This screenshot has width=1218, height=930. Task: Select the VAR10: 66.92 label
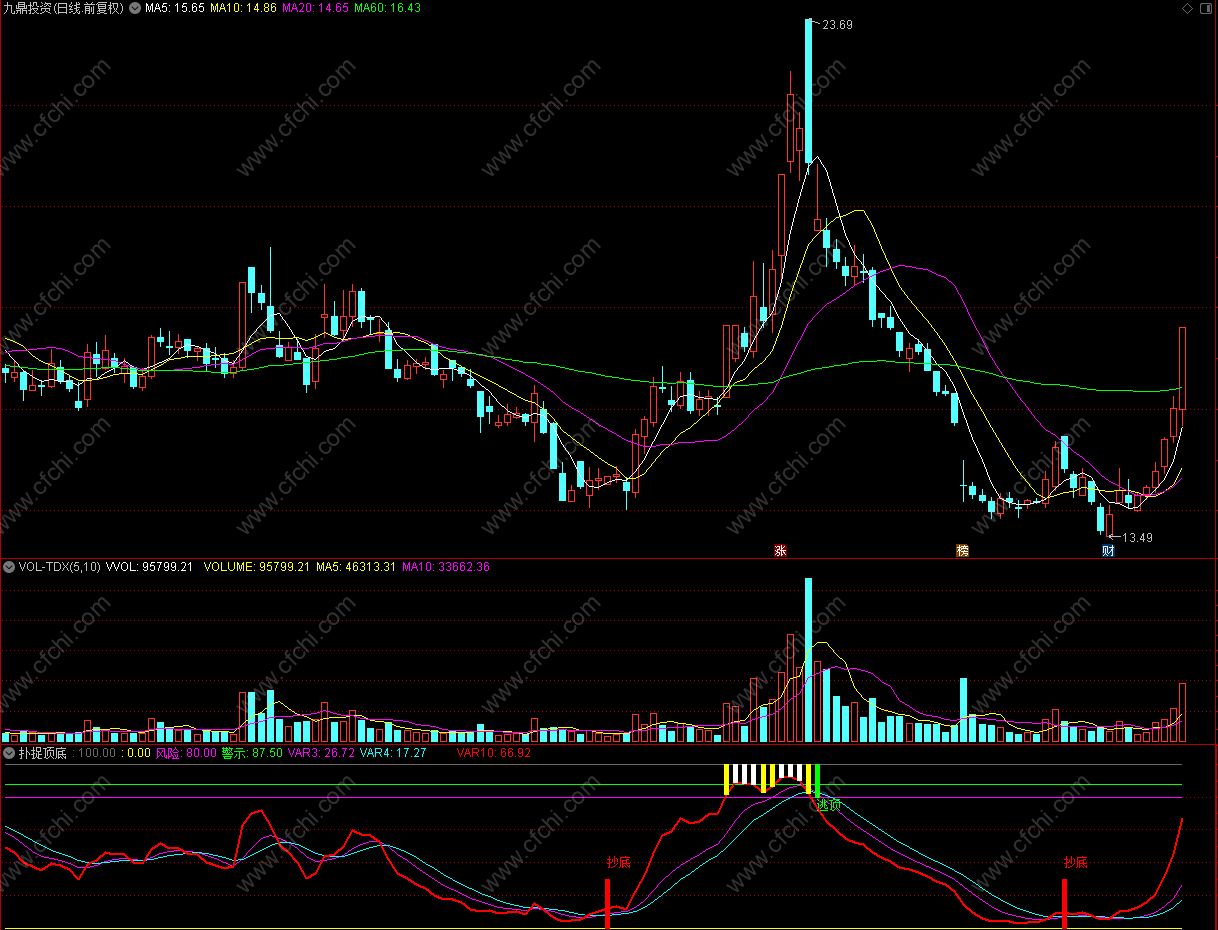point(494,753)
